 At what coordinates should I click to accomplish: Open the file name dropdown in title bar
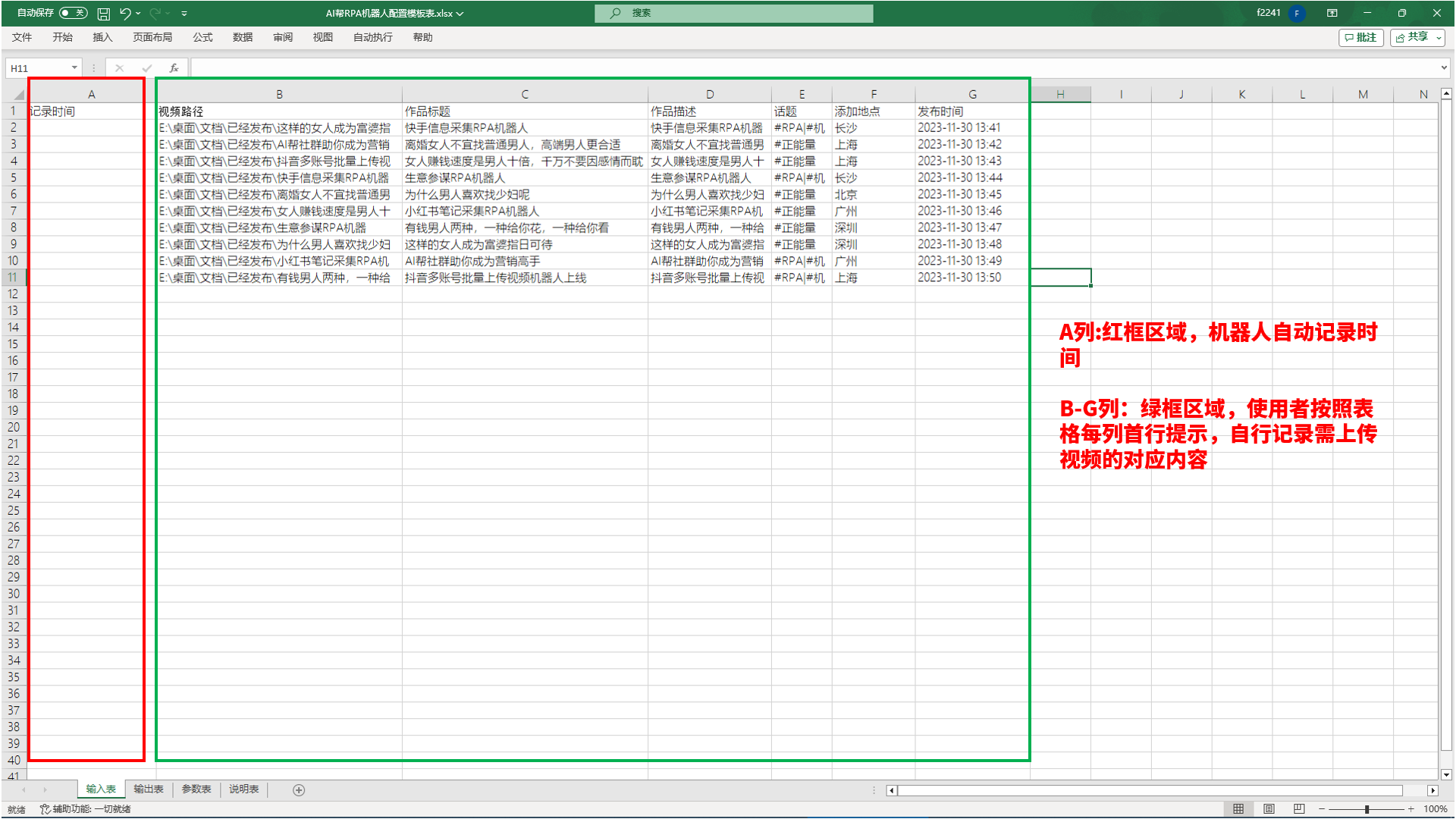460,14
